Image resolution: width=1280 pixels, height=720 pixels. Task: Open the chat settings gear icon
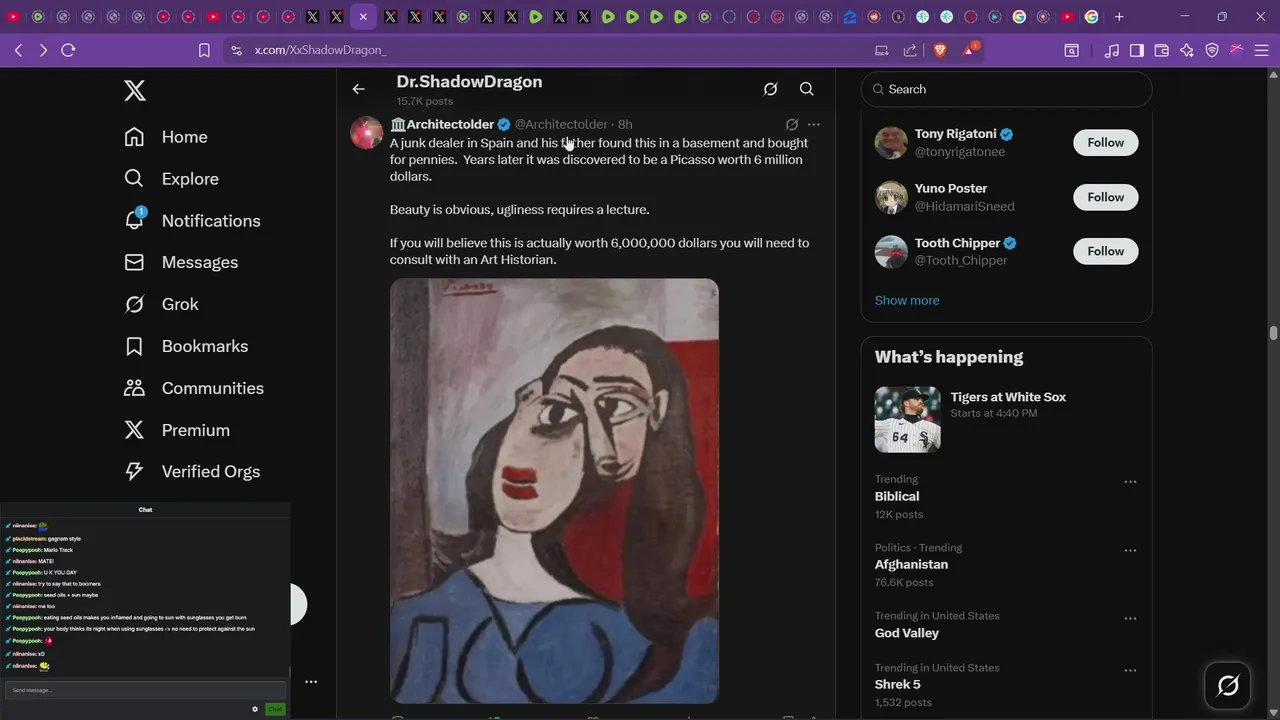tap(255, 709)
